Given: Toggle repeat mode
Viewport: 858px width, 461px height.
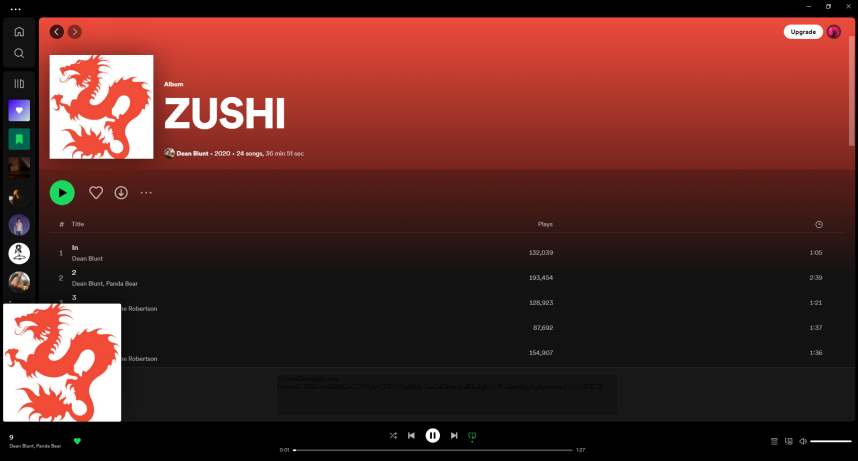Looking at the screenshot, I should [x=472, y=436].
